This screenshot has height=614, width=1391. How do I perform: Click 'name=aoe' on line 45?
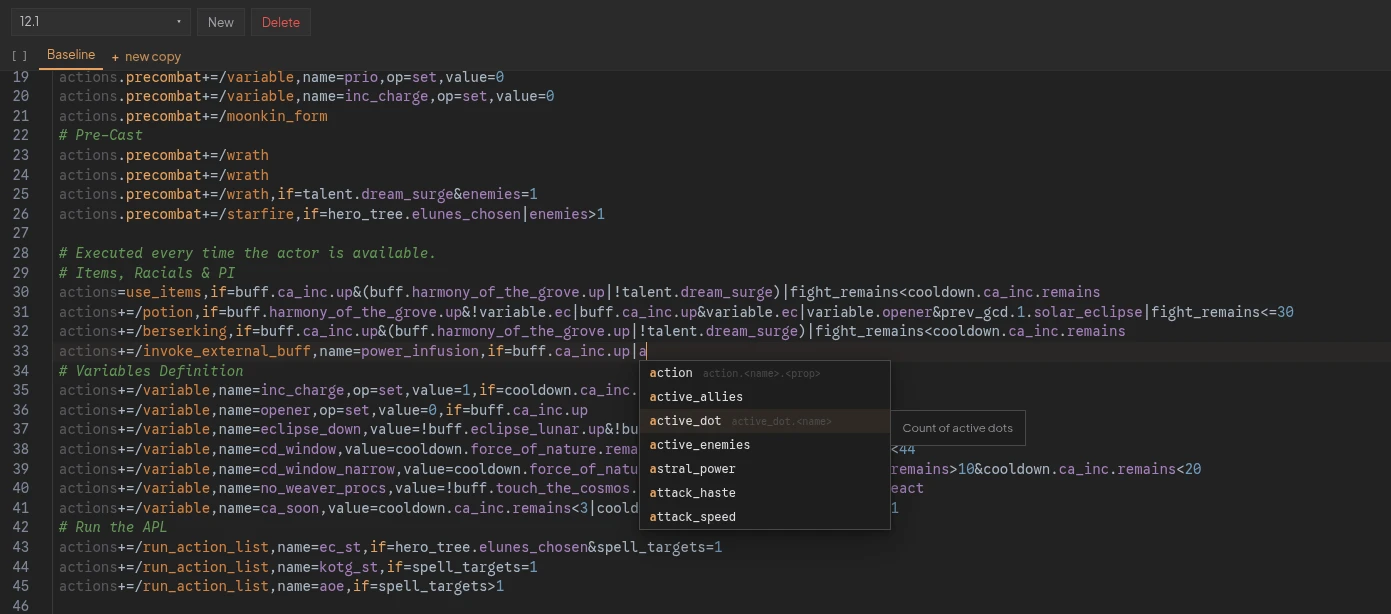pyautogui.click(x=311, y=586)
